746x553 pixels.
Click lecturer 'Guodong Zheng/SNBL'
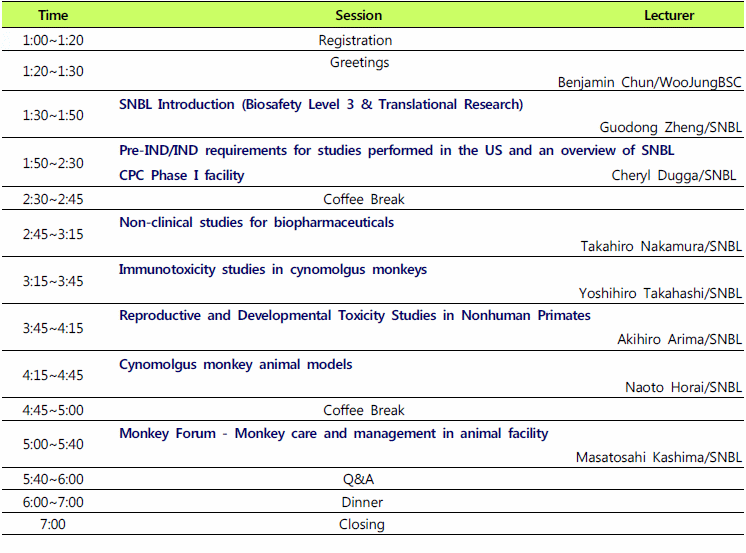pos(670,127)
